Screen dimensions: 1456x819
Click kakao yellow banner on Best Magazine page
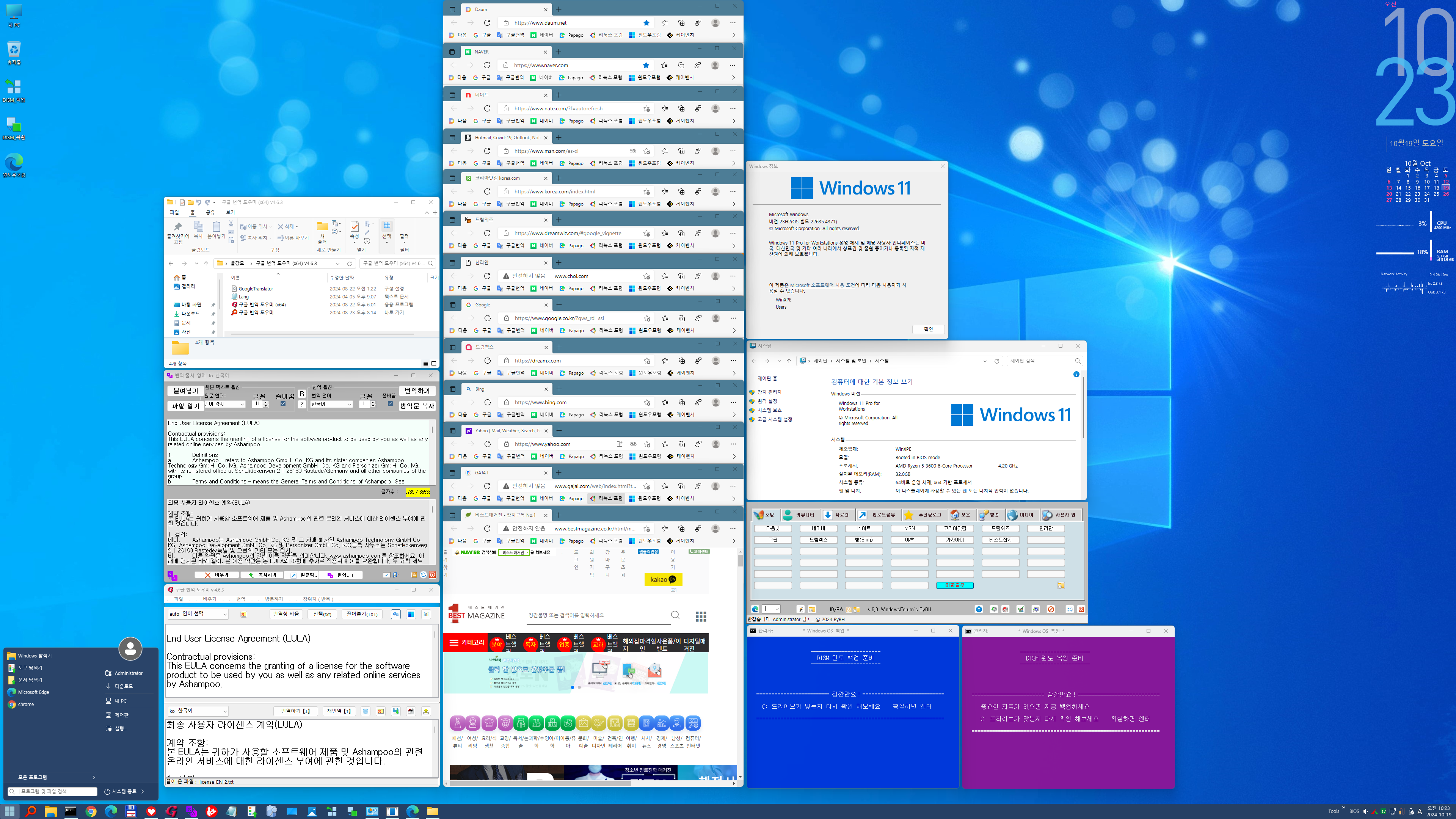pos(663,579)
